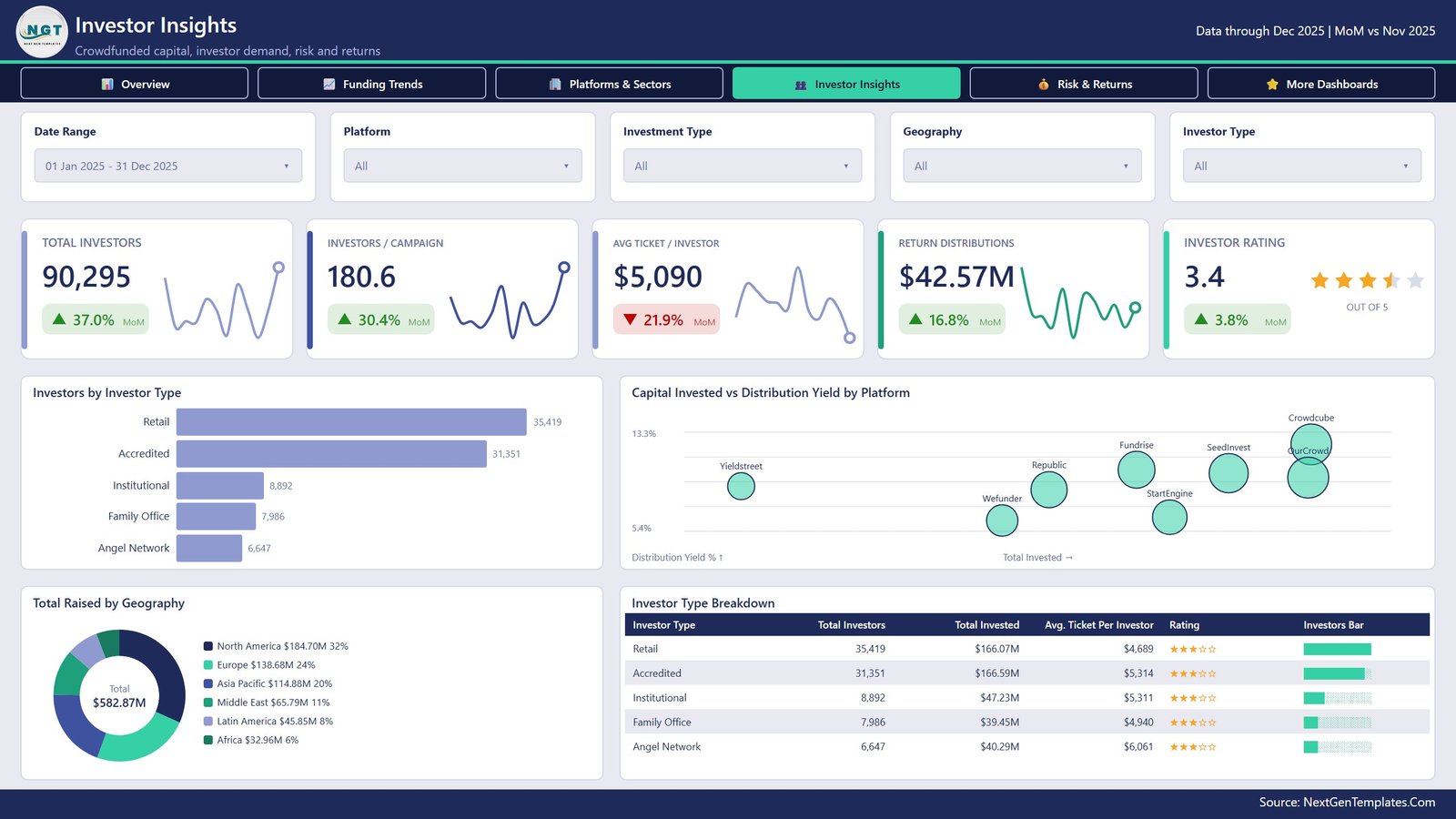Click the Funding Trends tab icon

tap(329, 85)
